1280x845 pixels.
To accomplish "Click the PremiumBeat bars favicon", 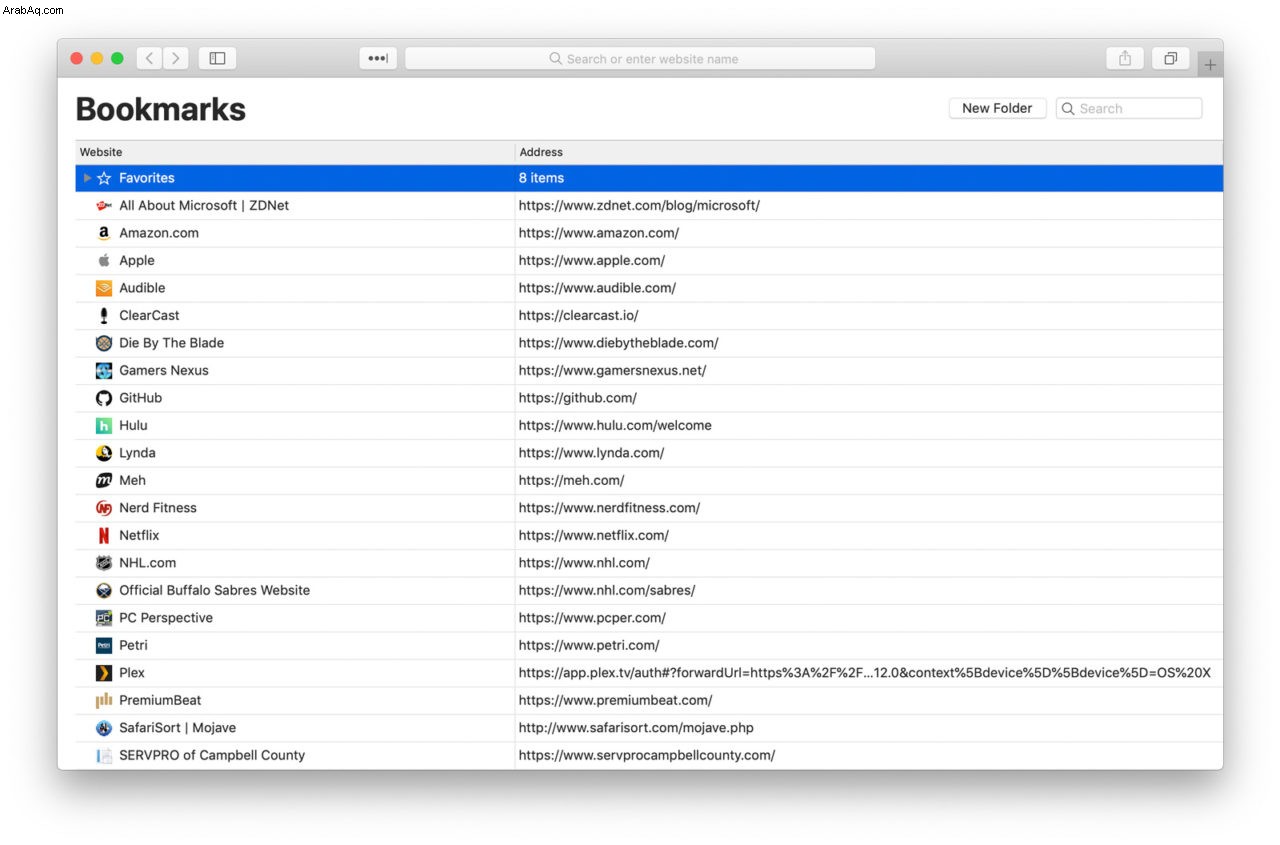I will (x=104, y=701).
